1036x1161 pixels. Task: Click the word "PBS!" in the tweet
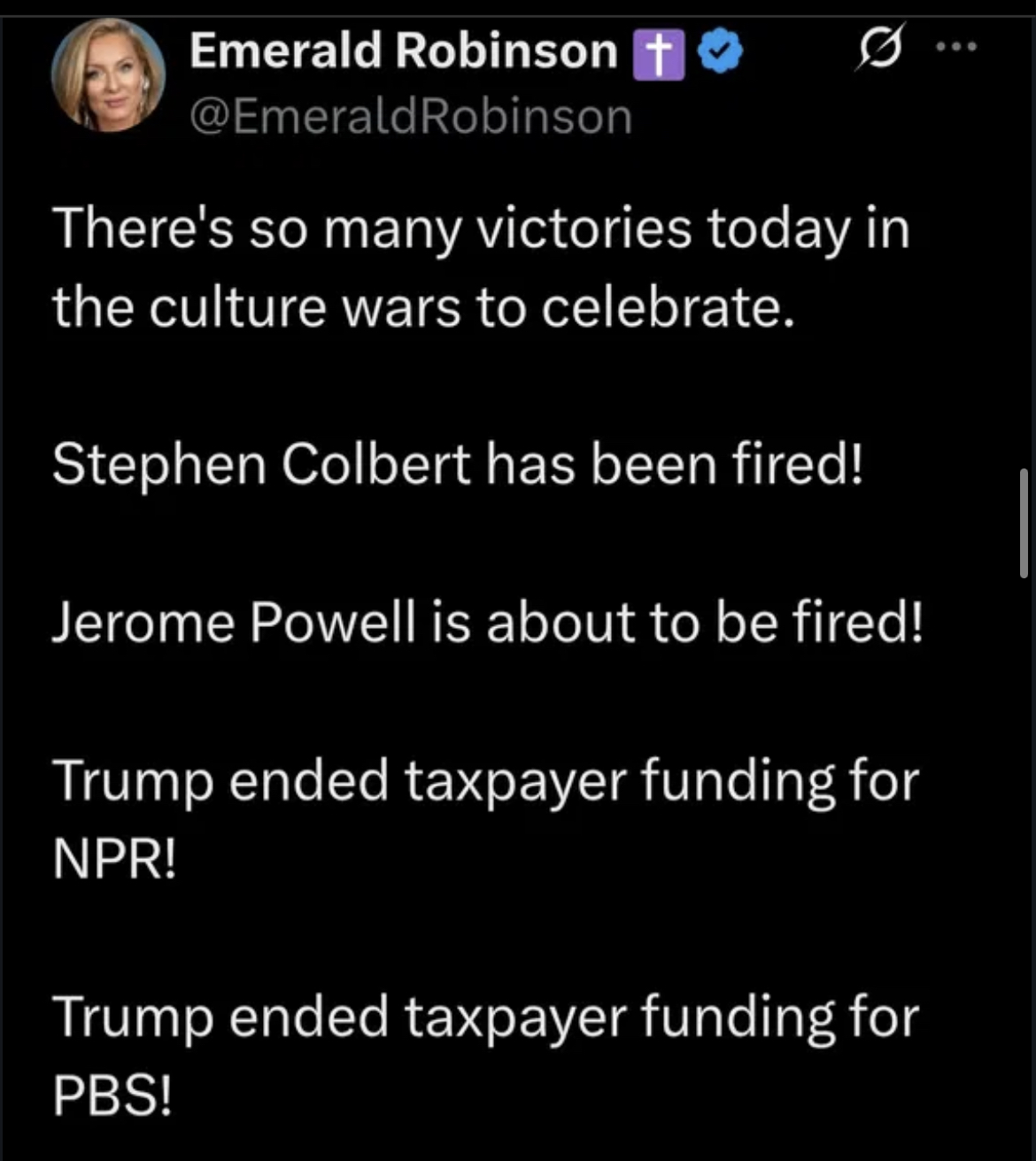[112, 1095]
